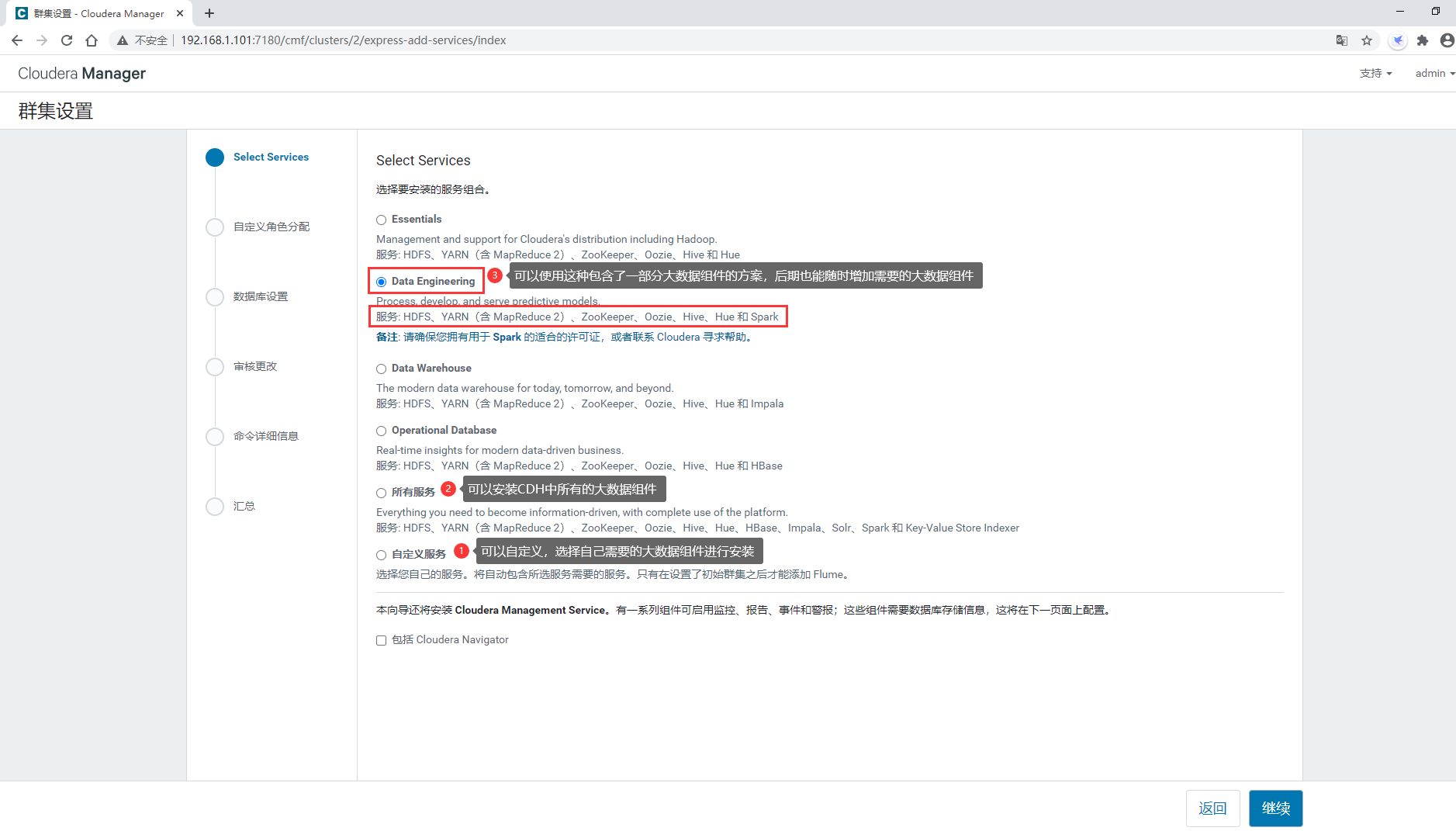
Task: Bookmark this page with the star
Action: point(1367,40)
